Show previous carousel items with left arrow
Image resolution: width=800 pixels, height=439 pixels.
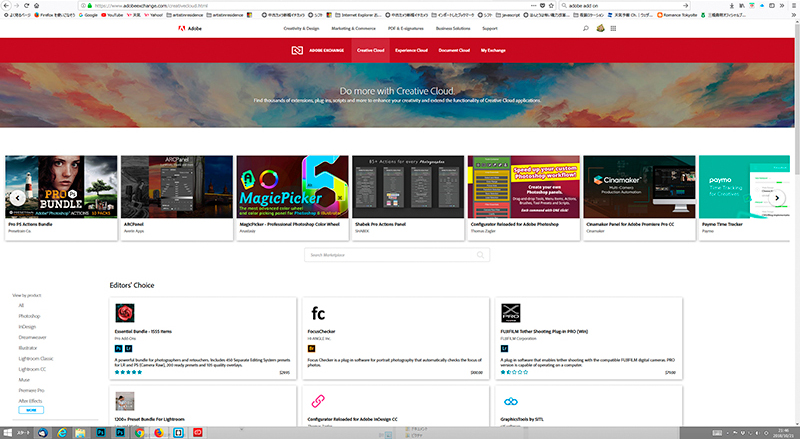click(x=18, y=198)
